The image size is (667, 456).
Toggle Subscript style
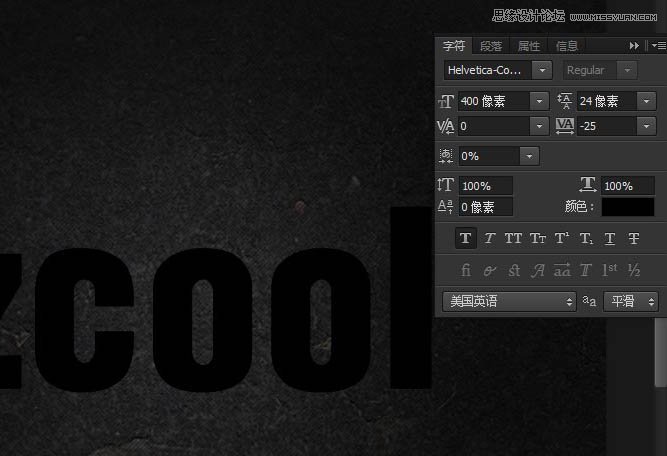[x=586, y=238]
